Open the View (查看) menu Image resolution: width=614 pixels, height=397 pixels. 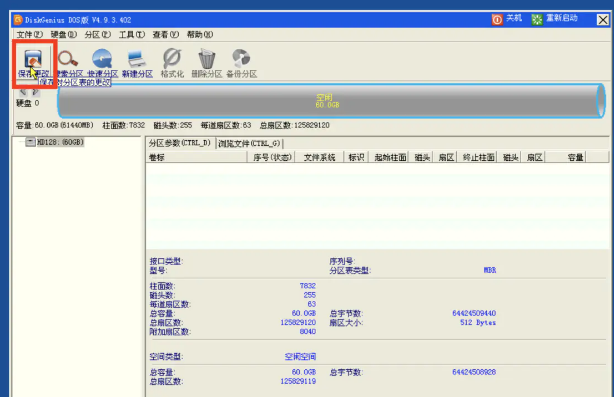point(166,34)
